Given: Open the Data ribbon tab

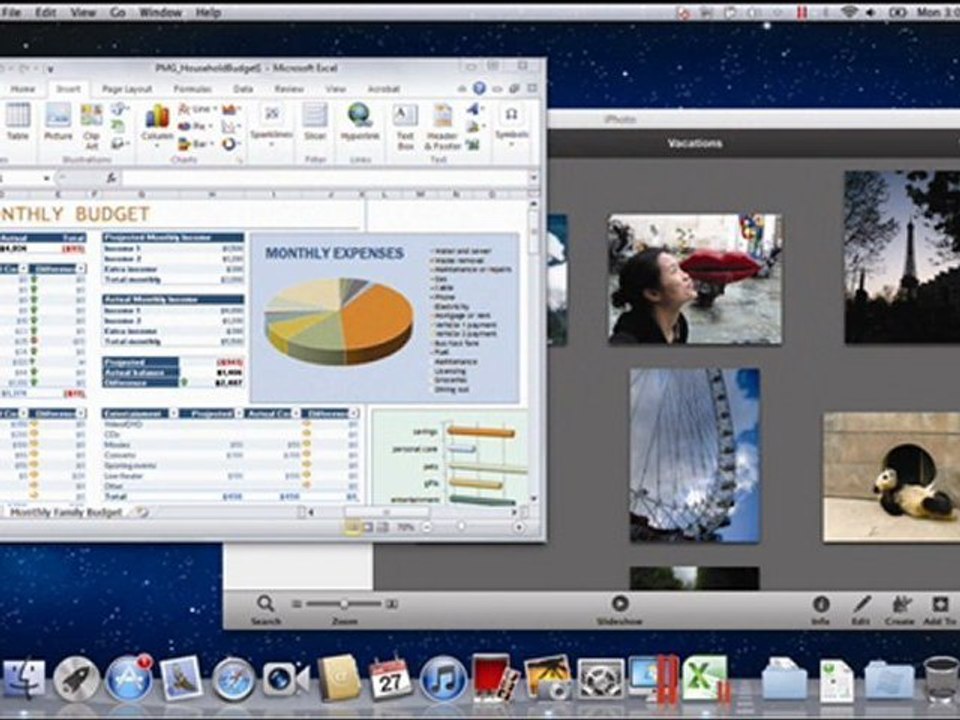Looking at the screenshot, I should (243, 89).
